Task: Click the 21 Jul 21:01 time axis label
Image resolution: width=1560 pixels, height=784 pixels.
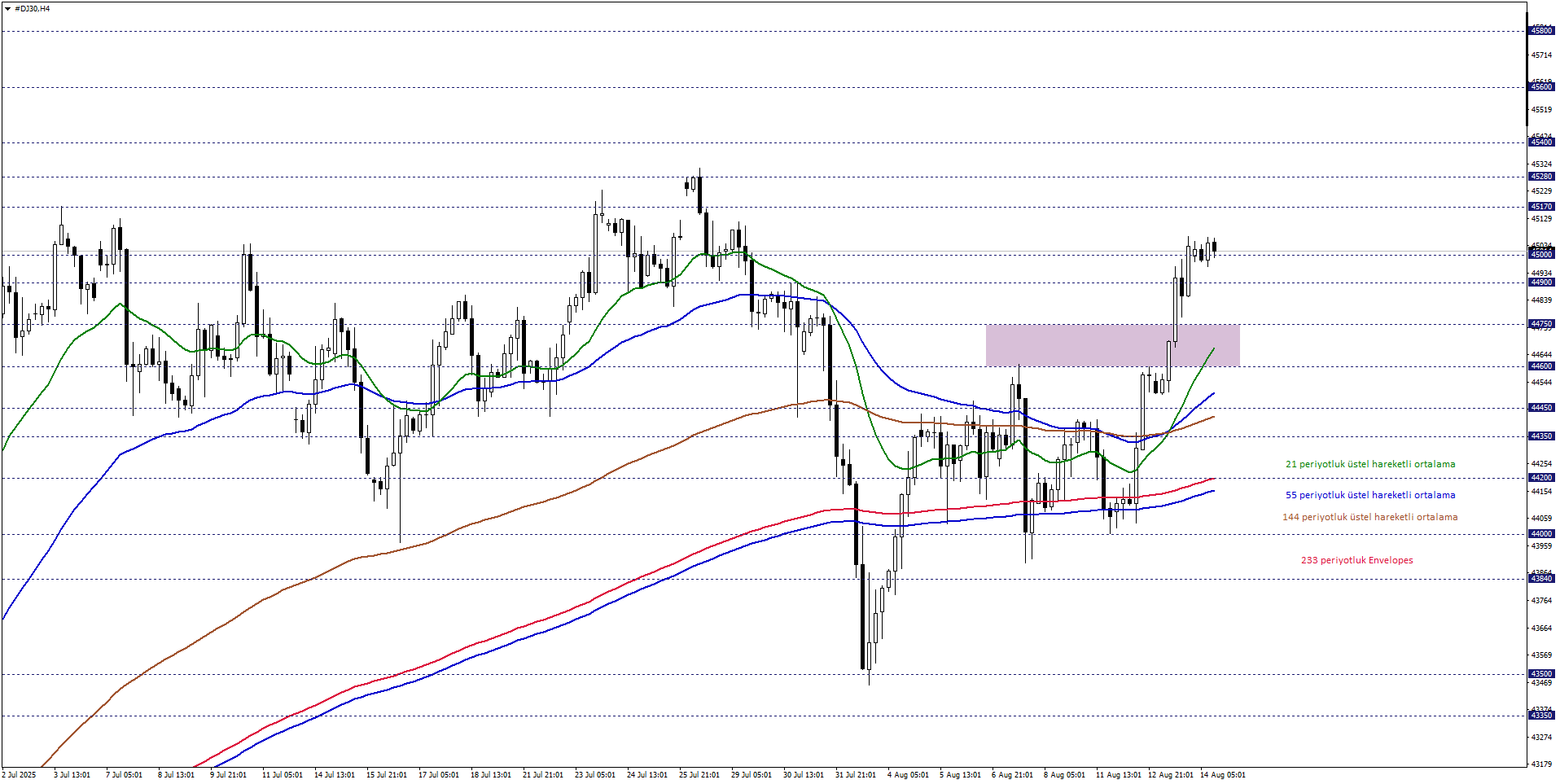Action: click(542, 775)
